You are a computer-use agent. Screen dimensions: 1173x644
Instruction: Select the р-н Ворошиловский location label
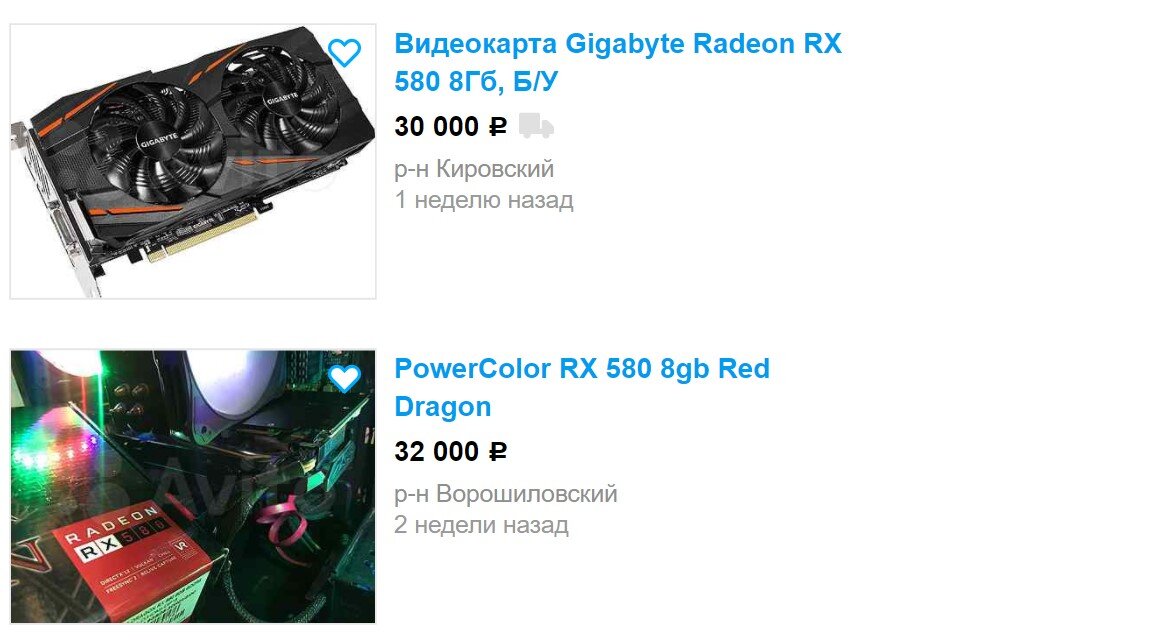[506, 494]
